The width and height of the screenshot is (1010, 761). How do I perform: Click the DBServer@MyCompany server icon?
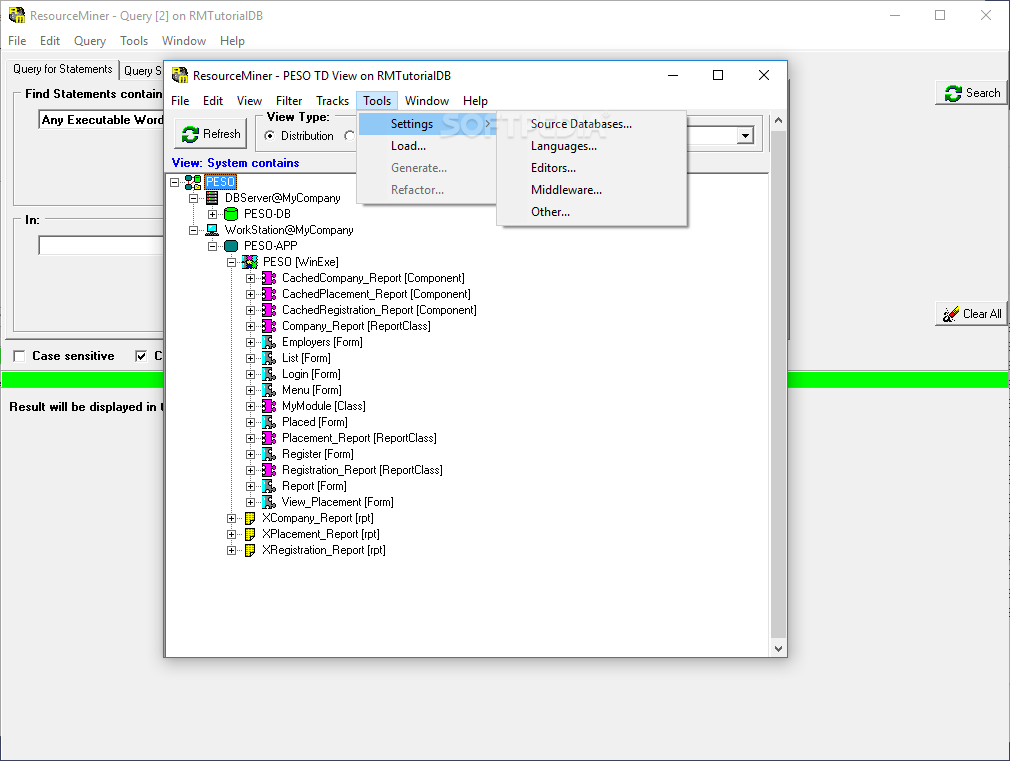[x=212, y=198]
